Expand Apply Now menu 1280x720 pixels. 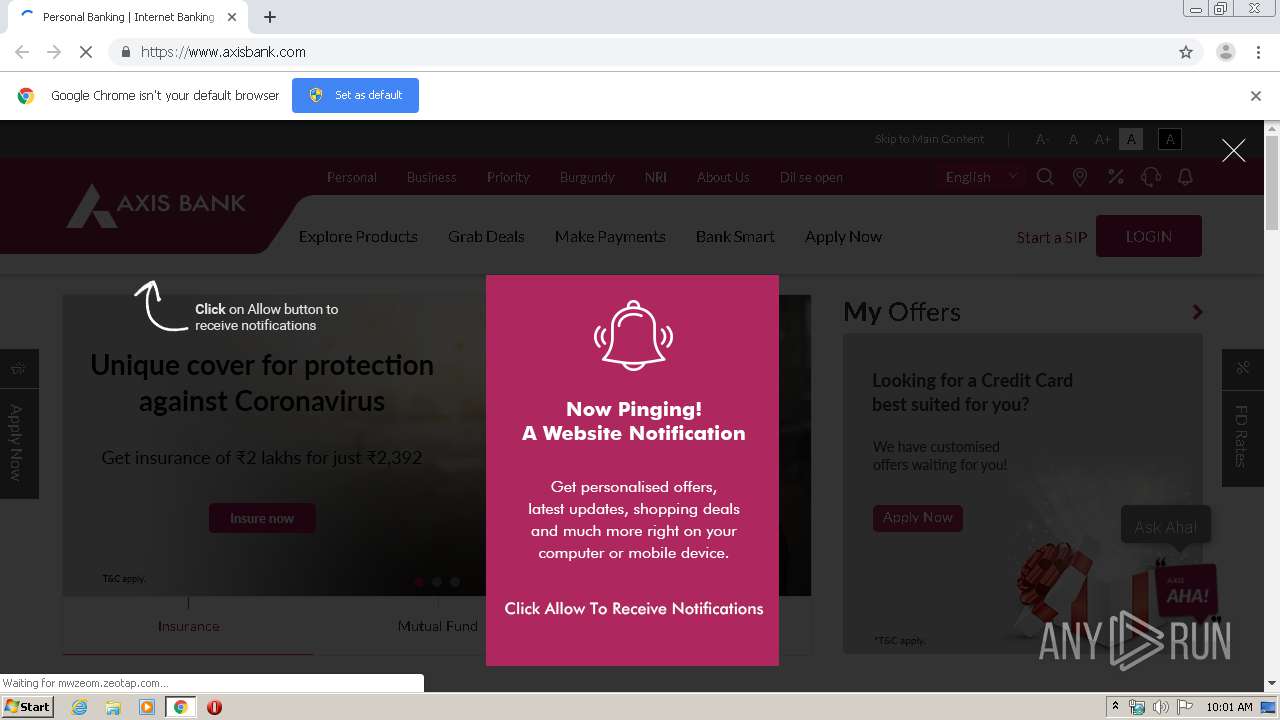pyautogui.click(x=843, y=237)
